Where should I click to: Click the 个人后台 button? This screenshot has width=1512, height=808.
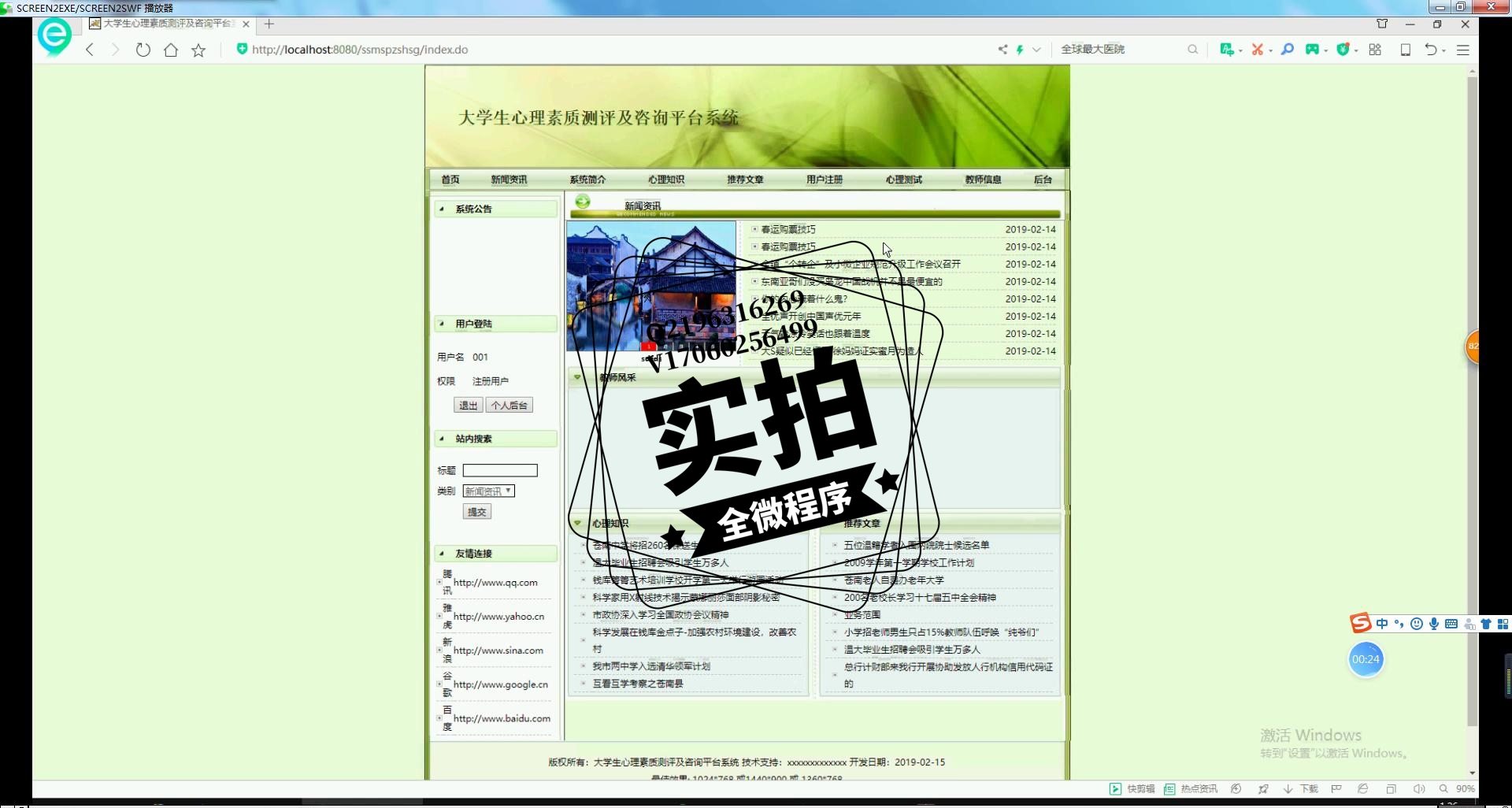pos(510,405)
